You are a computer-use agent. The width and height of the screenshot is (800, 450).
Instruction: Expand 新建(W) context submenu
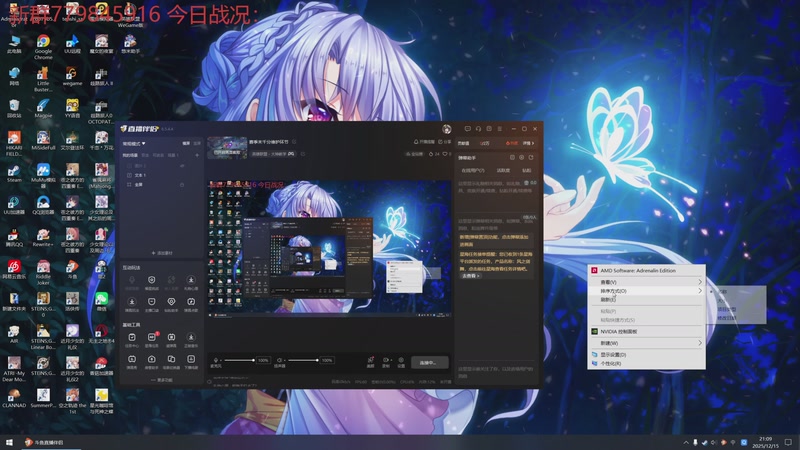pyautogui.click(x=646, y=343)
